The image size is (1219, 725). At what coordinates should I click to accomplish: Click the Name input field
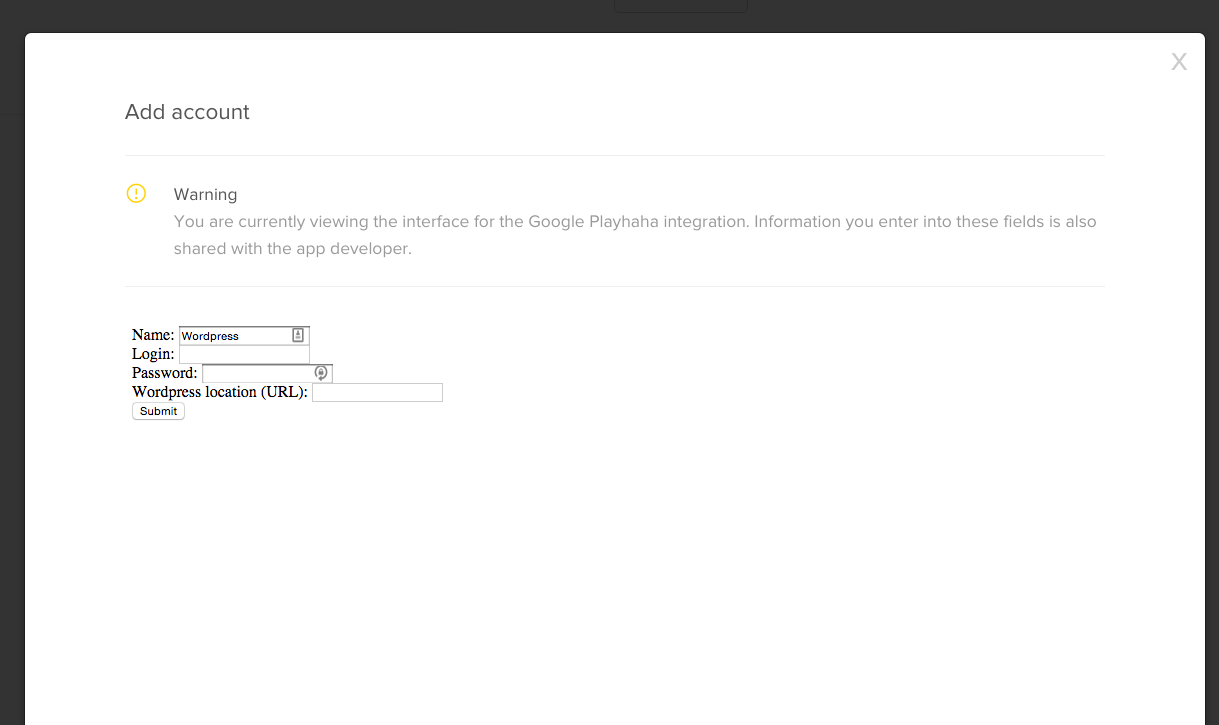point(244,336)
